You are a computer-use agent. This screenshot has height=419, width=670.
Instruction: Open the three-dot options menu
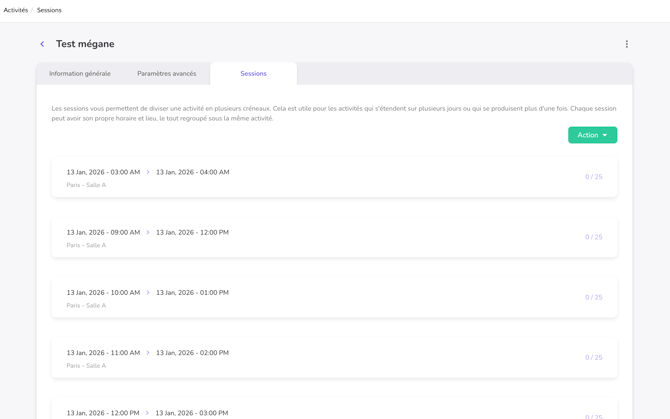627,44
